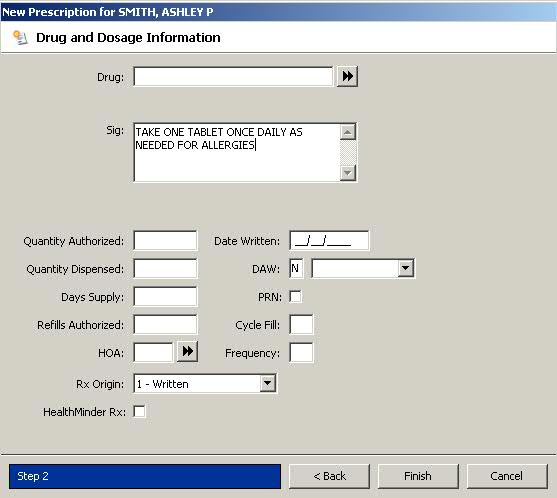
Task: Click into the Days Supply field
Action: pyautogui.click(x=165, y=297)
